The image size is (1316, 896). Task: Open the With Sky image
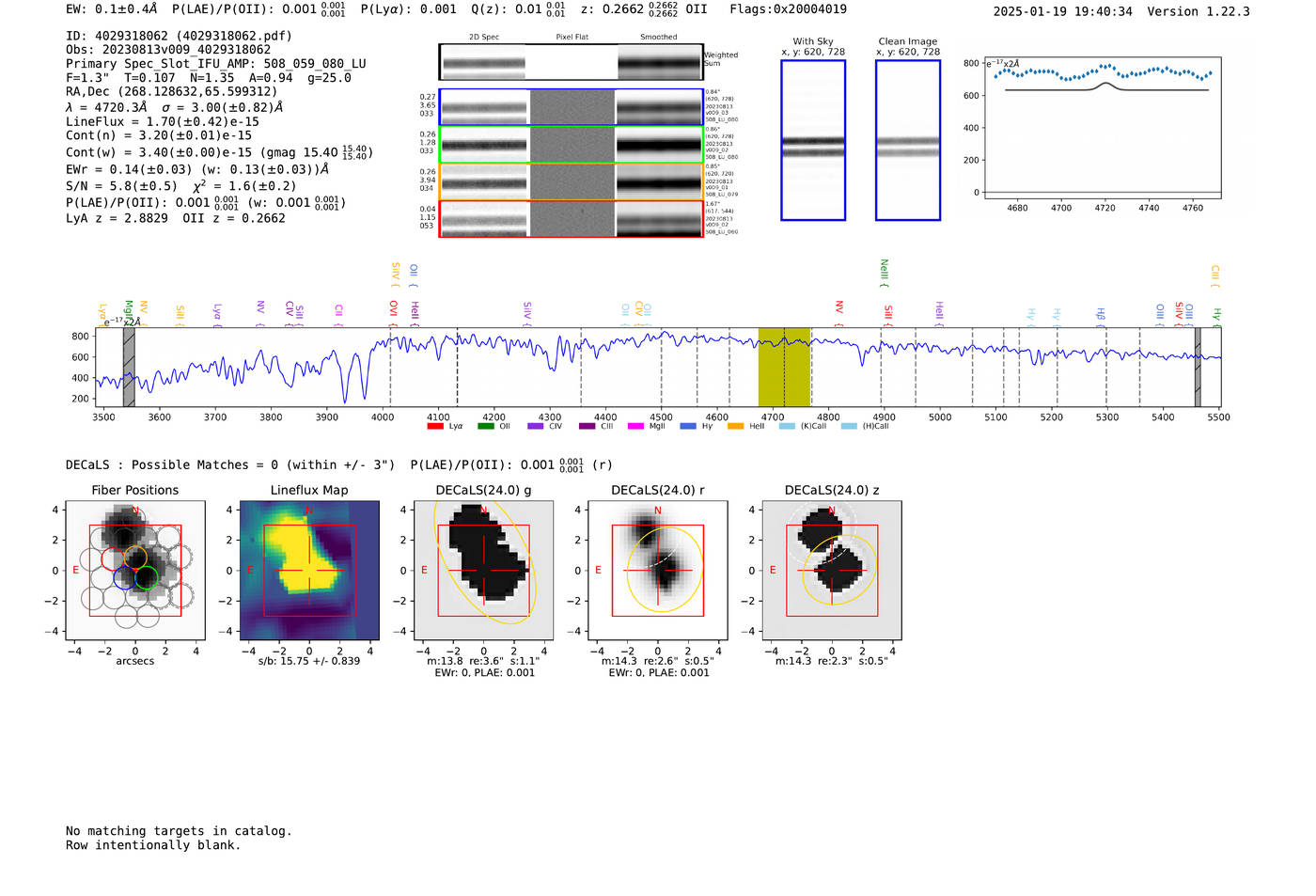(x=813, y=140)
